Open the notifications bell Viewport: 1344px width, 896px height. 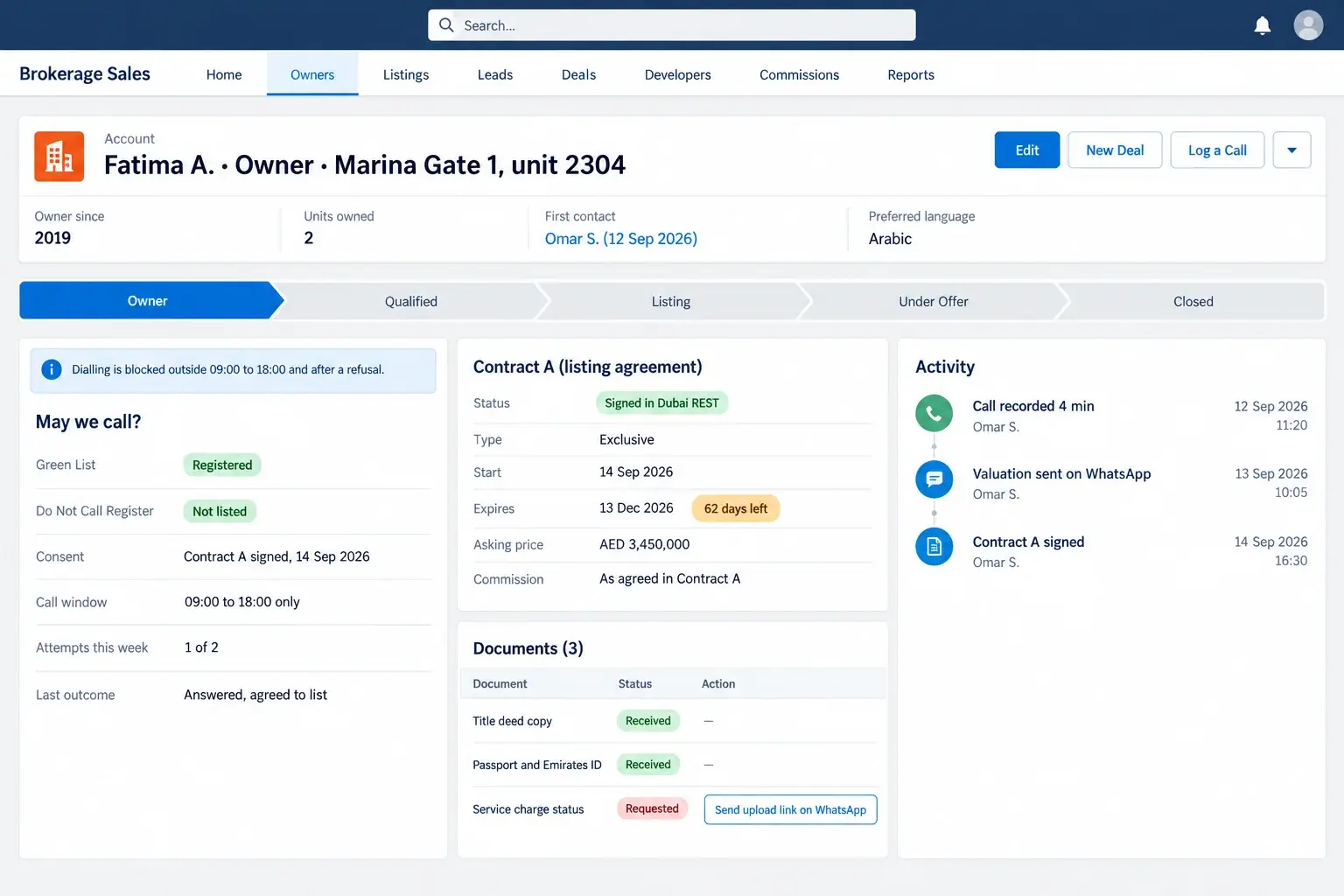tap(1262, 25)
